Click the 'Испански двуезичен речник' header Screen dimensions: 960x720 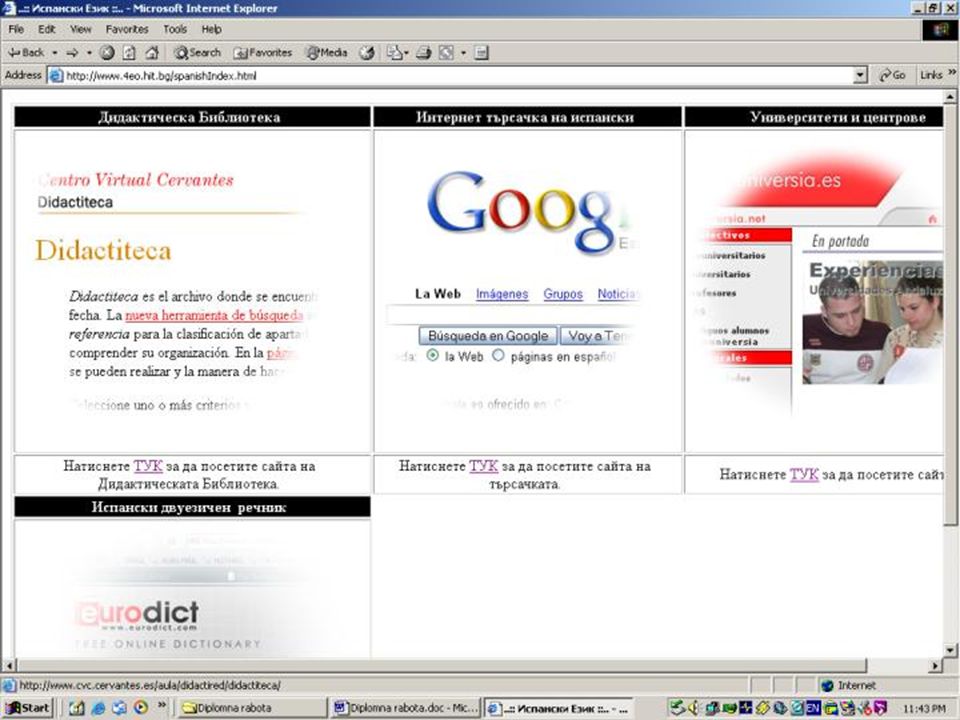tap(192, 507)
